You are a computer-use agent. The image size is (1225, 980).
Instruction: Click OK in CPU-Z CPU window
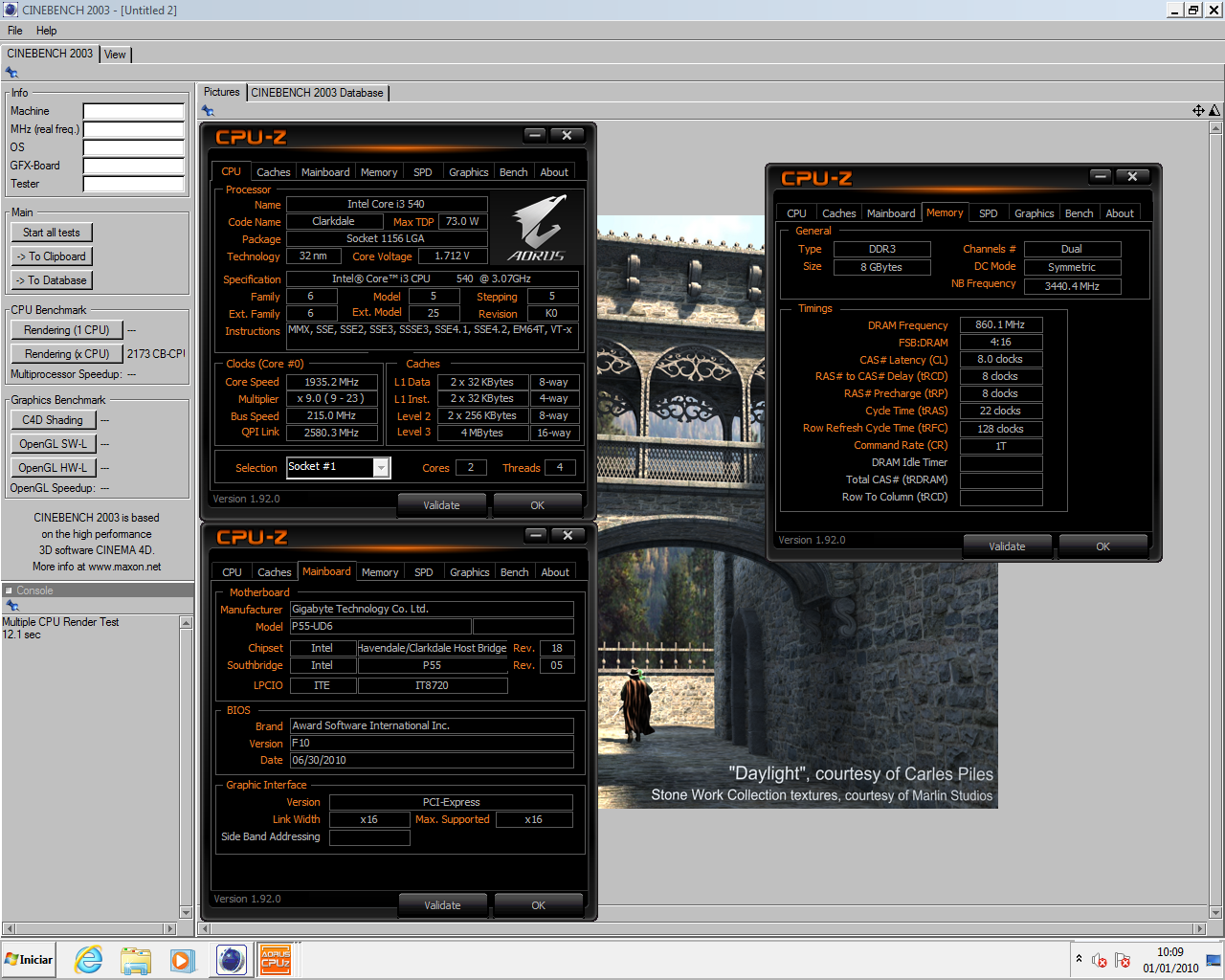[x=538, y=505]
